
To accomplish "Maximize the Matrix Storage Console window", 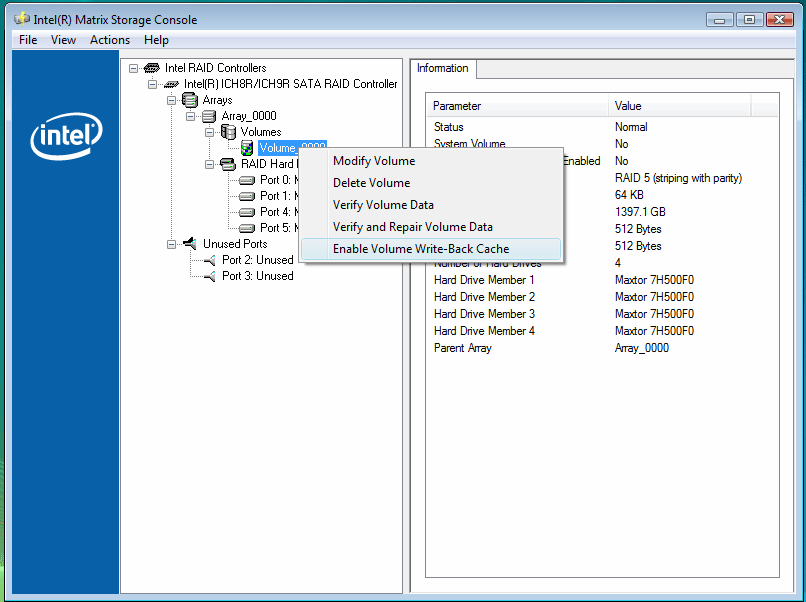I will click(749, 20).
